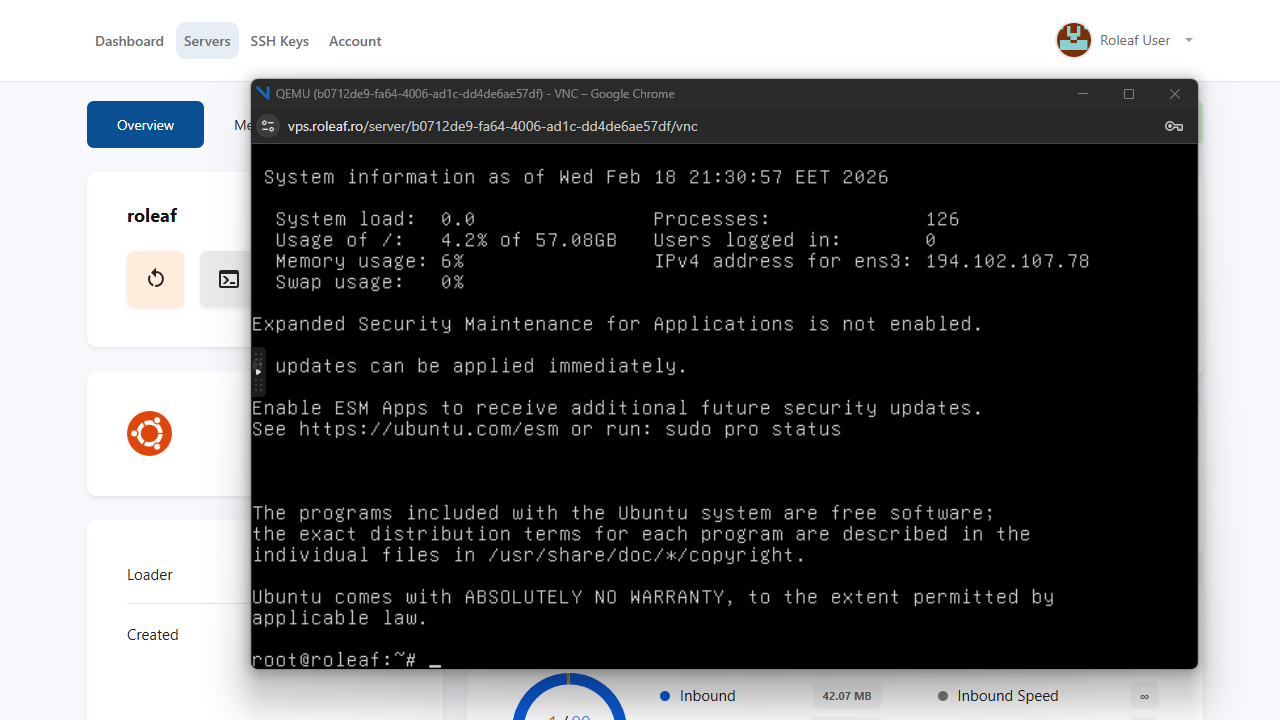Open the Roleaf User dropdown arrow
This screenshot has height=720, width=1280.
[x=1189, y=41]
